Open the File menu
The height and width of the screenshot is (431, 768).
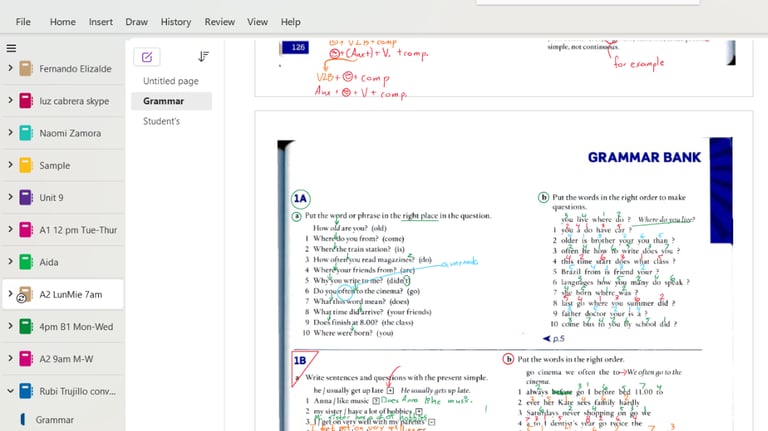(23, 22)
